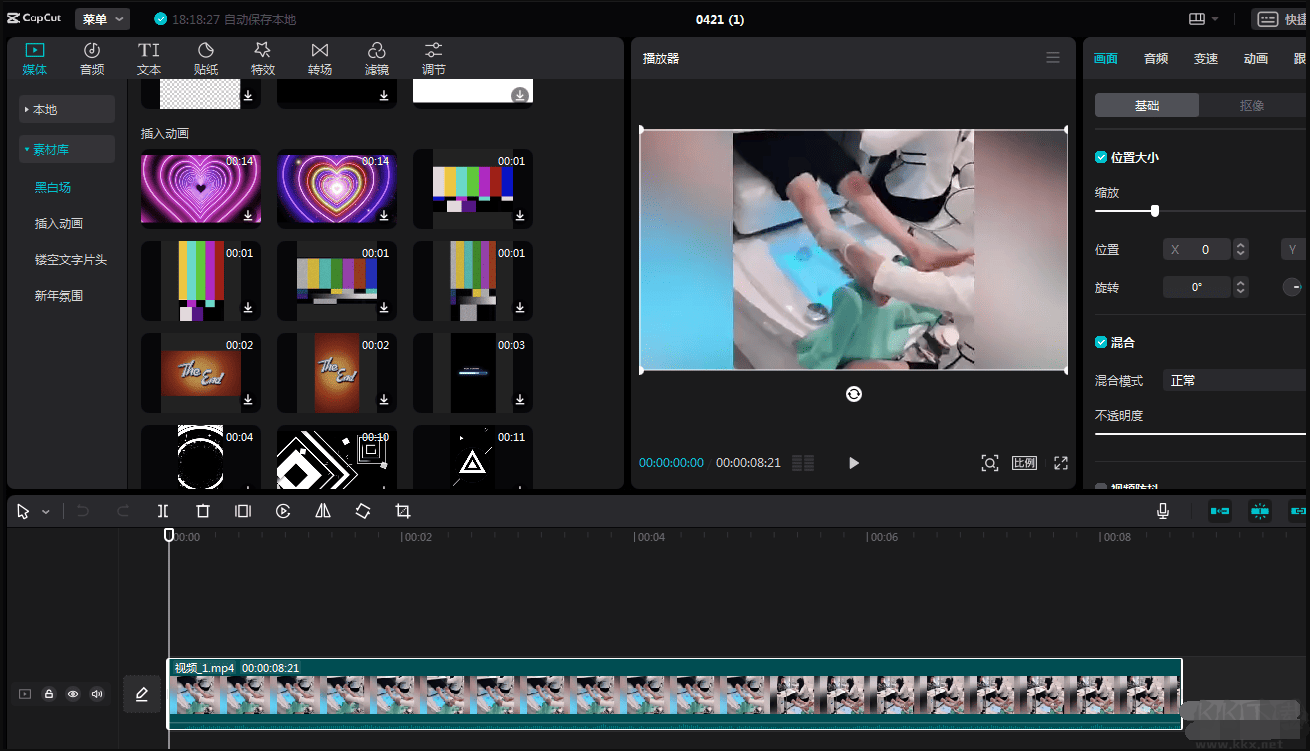Expand the 本地 section in media sidebar
Viewport: 1310px width, 751px height.
[x=67, y=110]
